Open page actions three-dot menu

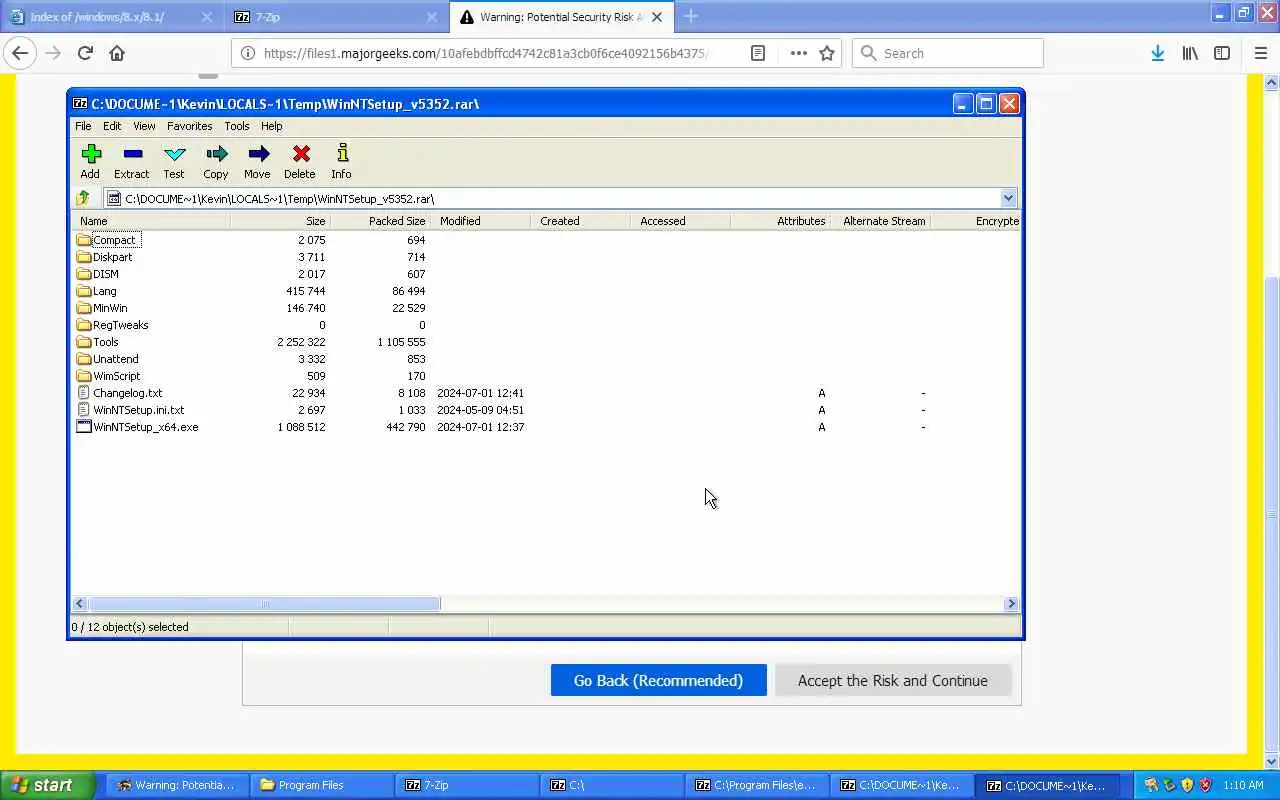coord(798,53)
